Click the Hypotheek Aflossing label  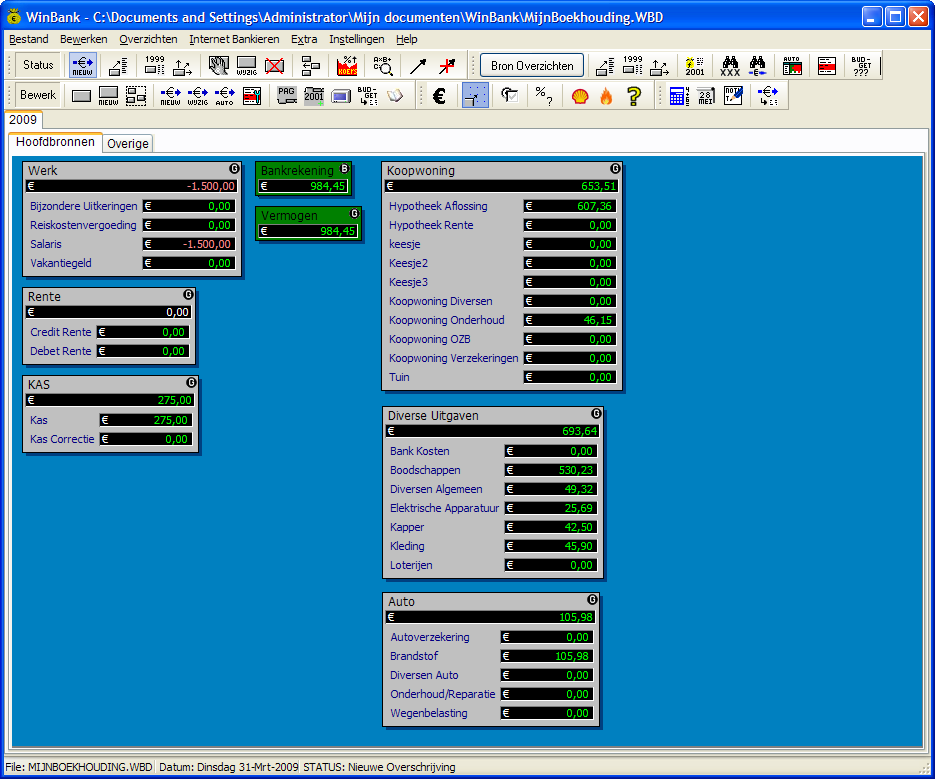(x=438, y=206)
